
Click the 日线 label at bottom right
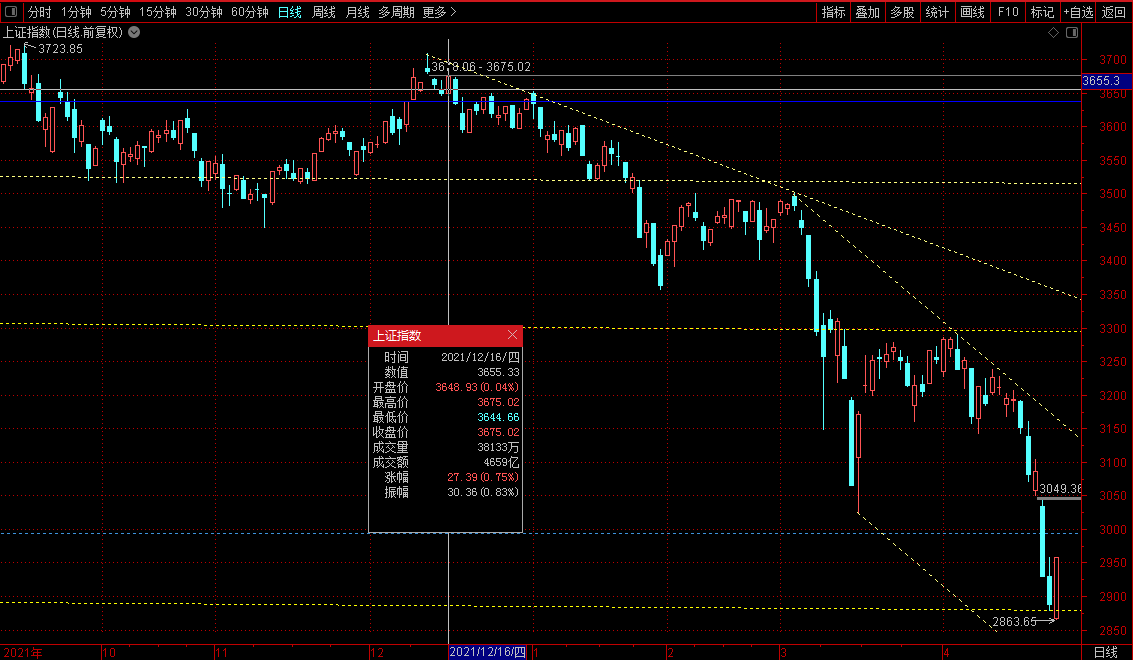click(x=1105, y=652)
